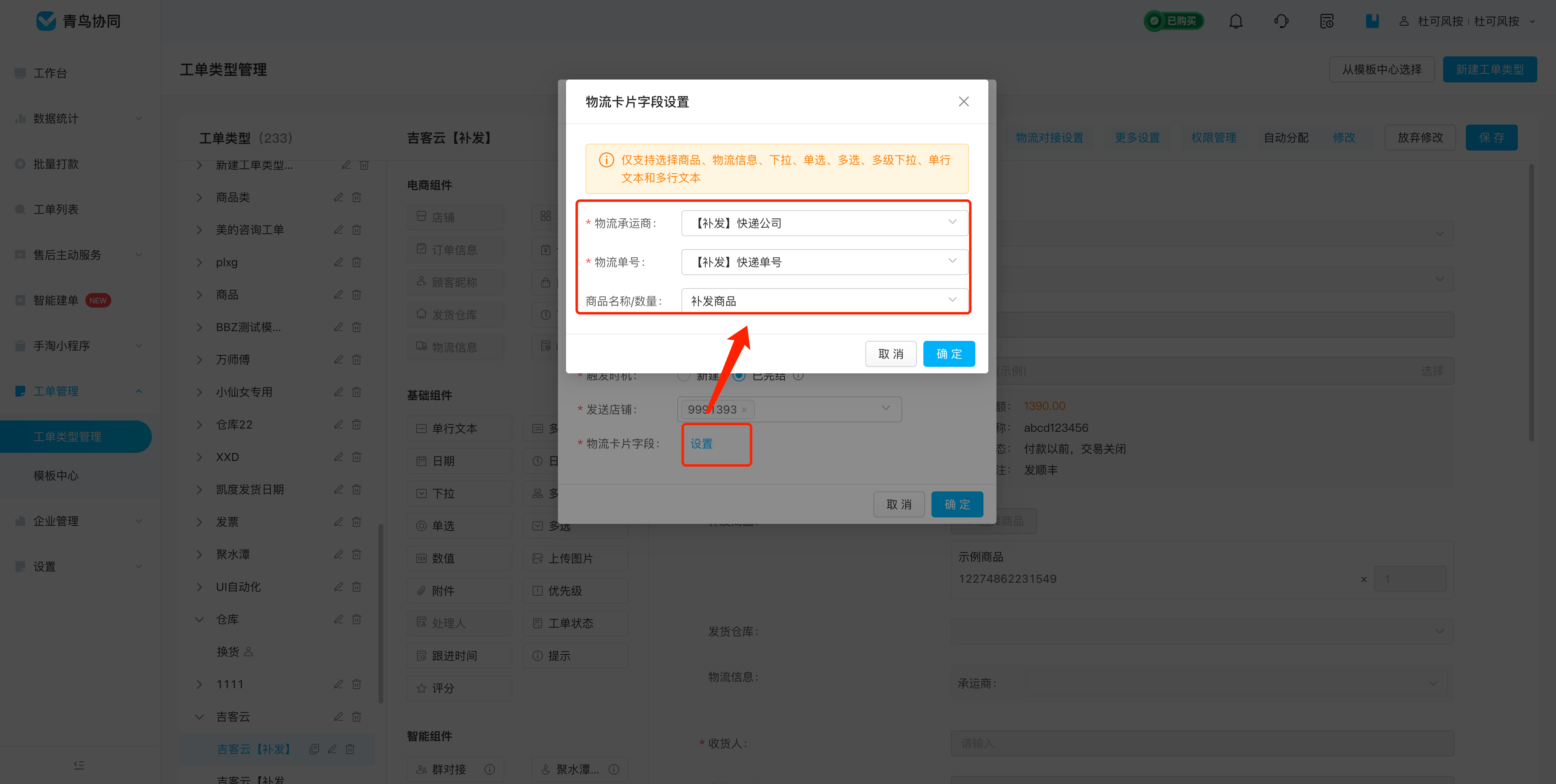Click 确定 in the lower dialog
This screenshot has width=1556, height=784.
(x=957, y=504)
